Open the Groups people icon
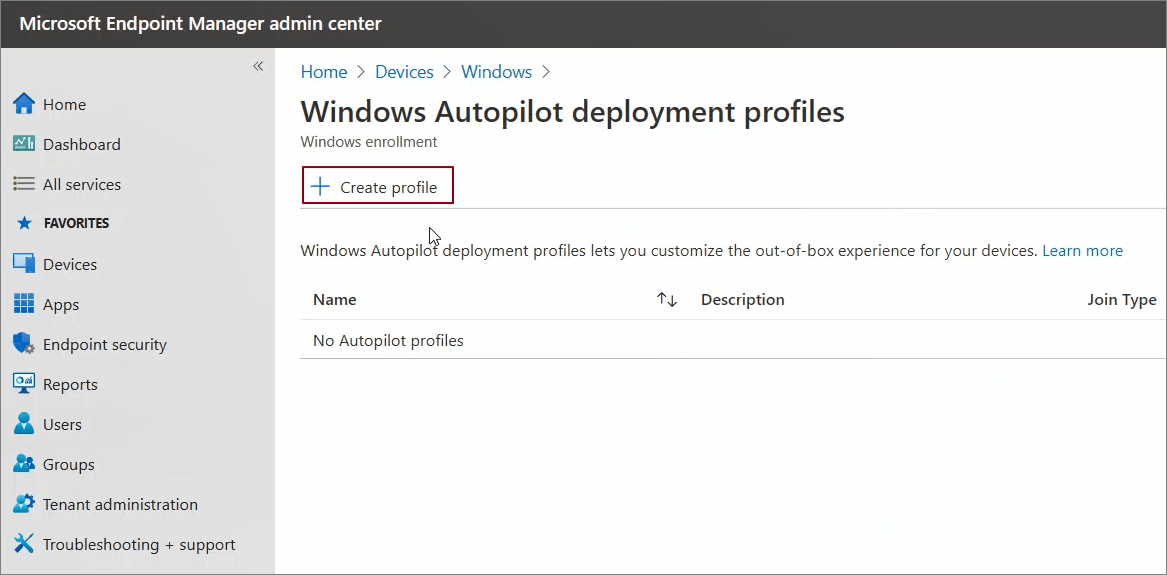 click(24, 464)
